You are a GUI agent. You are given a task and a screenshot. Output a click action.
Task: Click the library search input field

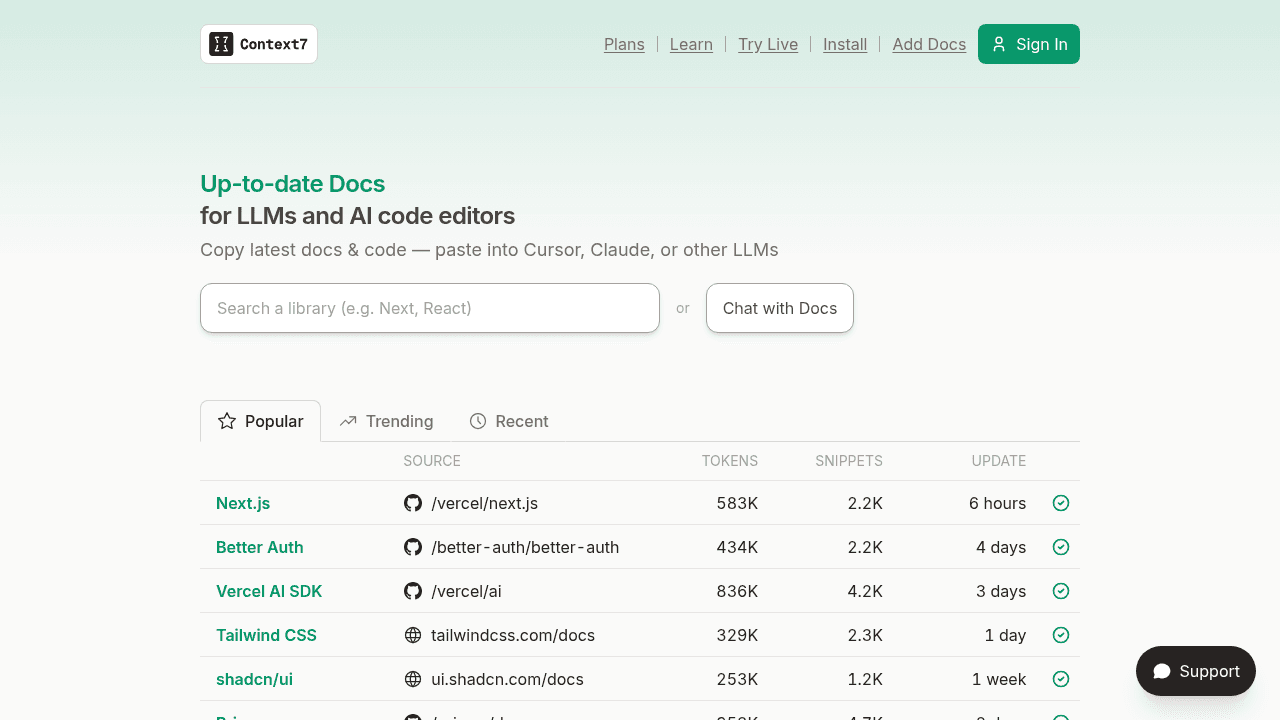[430, 308]
